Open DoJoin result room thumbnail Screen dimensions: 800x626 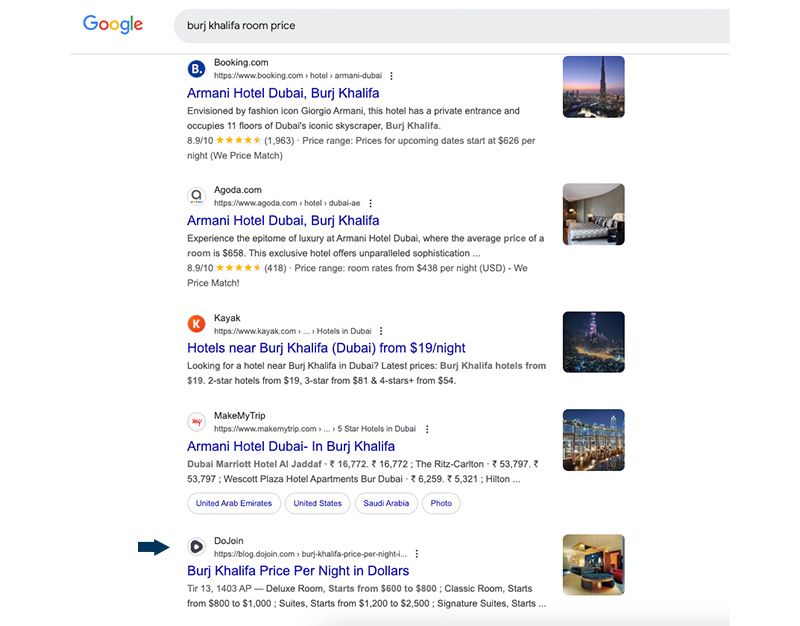tap(593, 565)
